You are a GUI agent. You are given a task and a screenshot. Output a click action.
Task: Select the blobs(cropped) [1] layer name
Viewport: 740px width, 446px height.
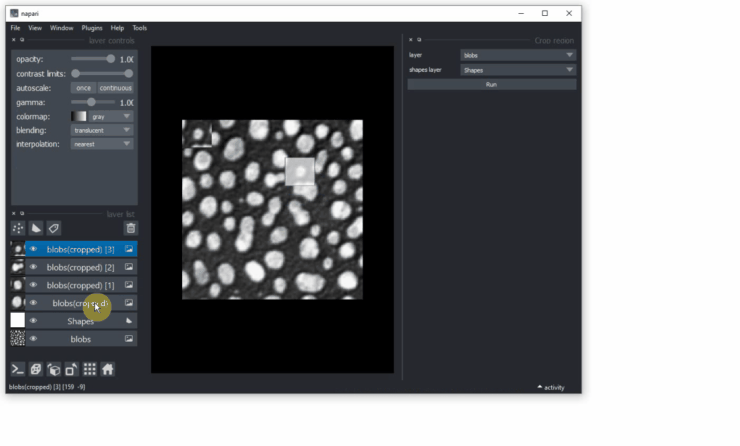pyautogui.click(x=80, y=285)
